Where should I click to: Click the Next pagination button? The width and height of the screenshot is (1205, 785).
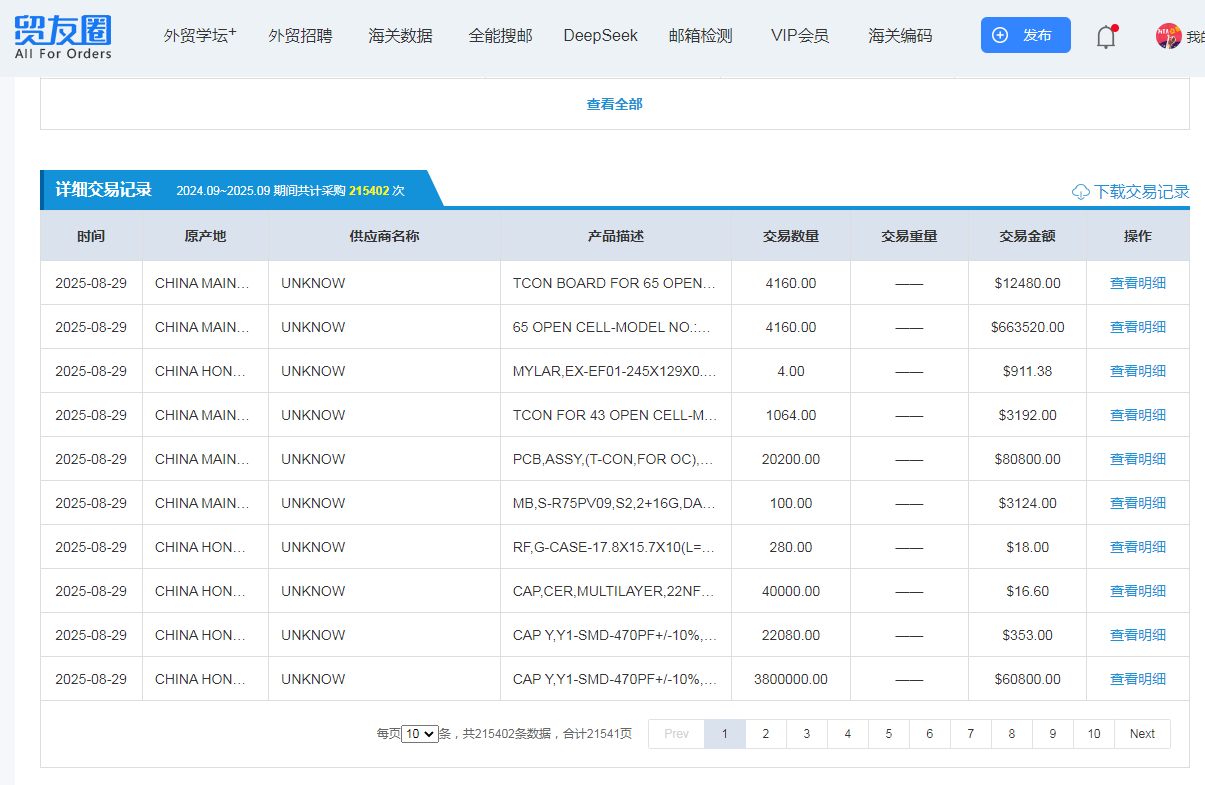[1142, 734]
